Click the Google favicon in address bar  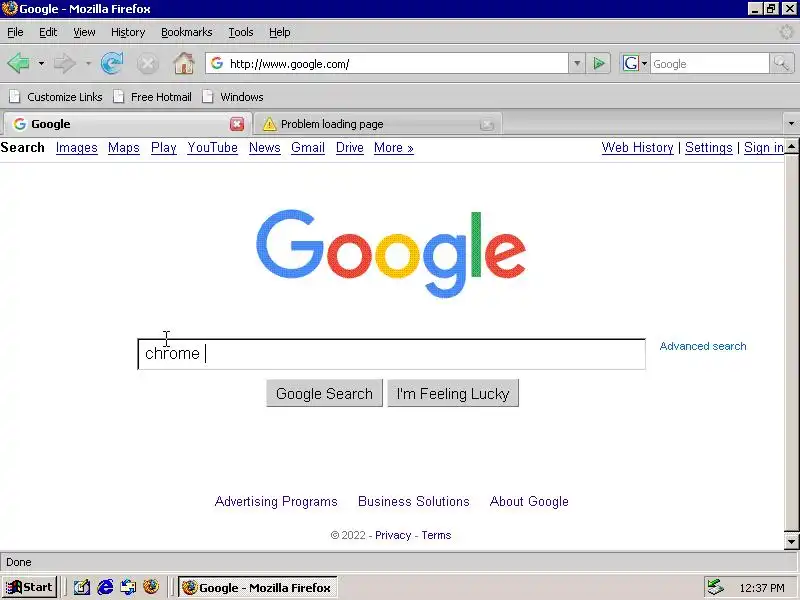click(x=217, y=63)
